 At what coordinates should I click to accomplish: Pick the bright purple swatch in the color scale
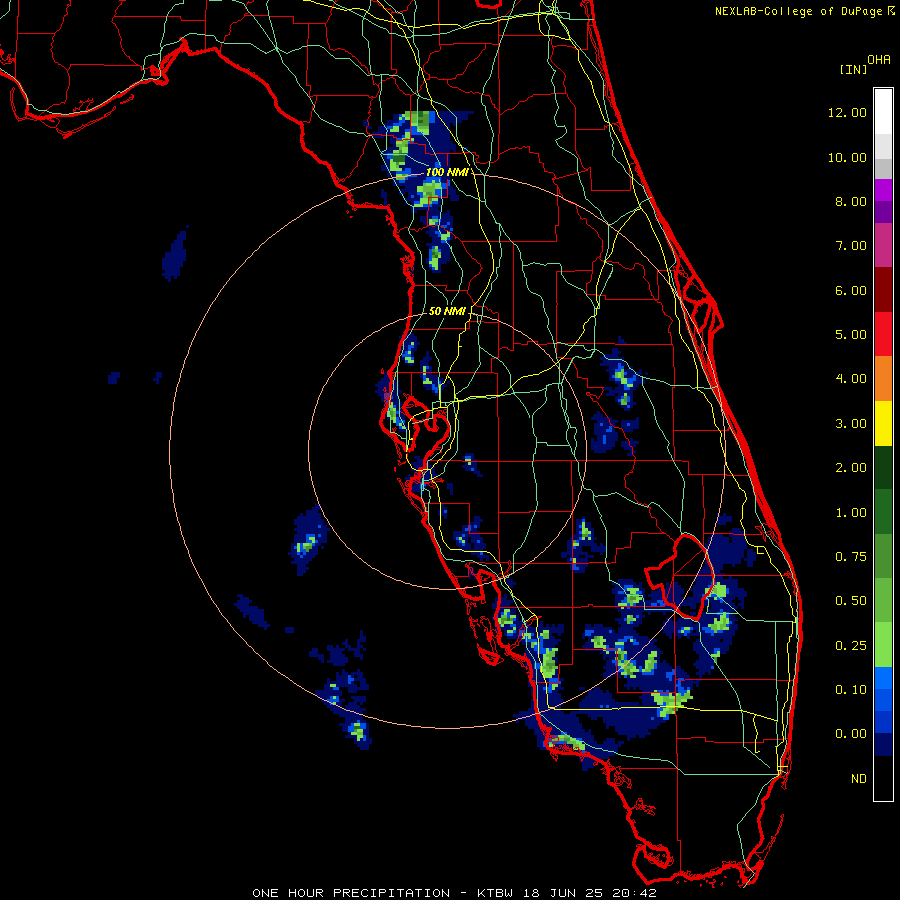pos(883,190)
